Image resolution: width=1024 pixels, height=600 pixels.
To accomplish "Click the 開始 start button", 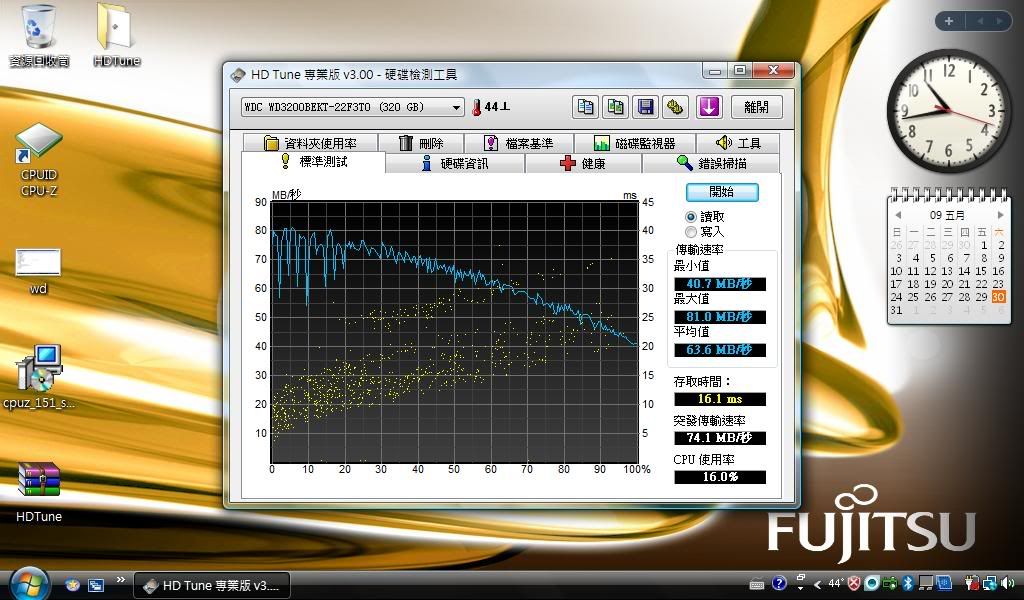I will click(x=722, y=192).
